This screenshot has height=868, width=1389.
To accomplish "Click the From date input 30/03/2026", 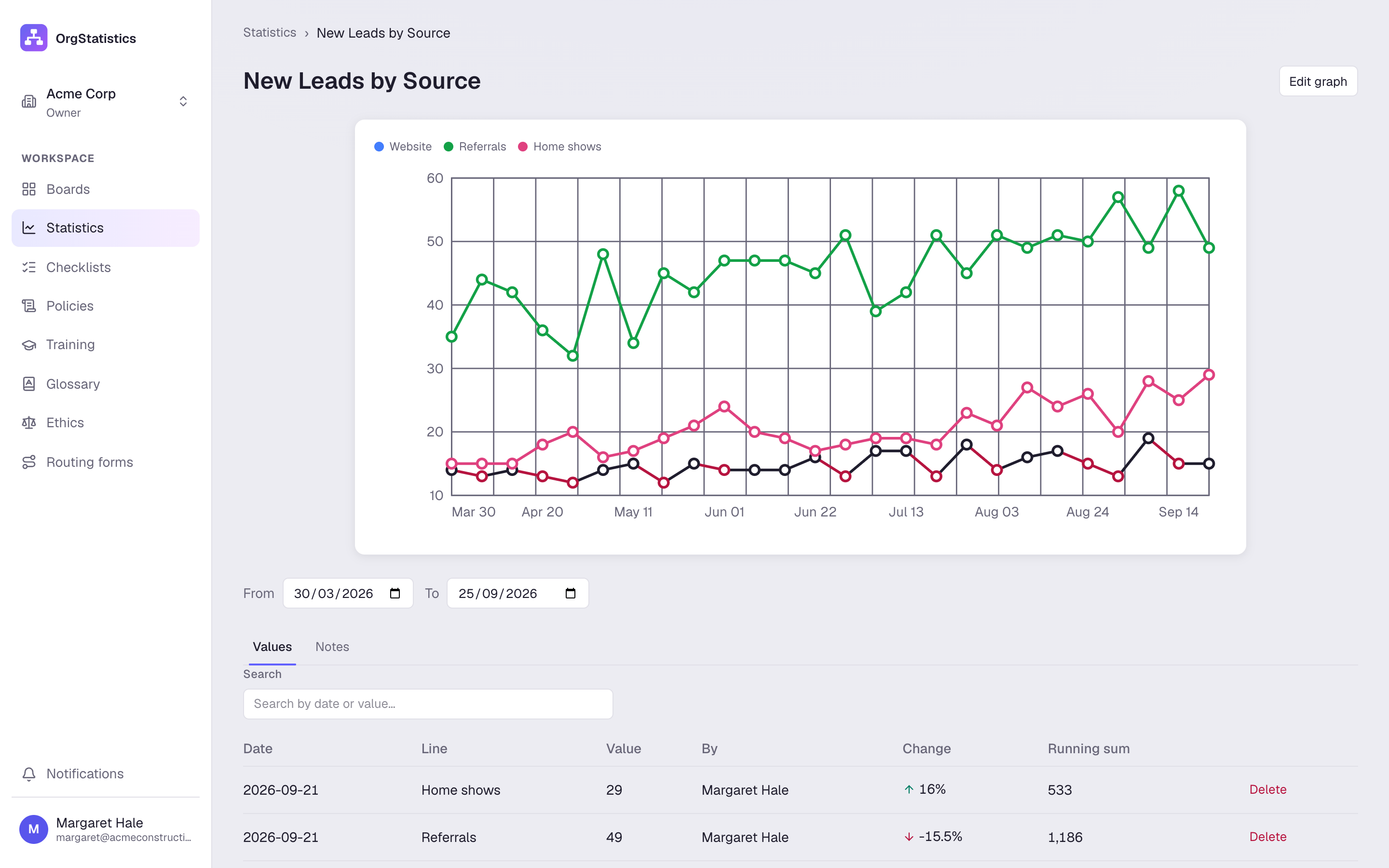I will click(x=348, y=593).
